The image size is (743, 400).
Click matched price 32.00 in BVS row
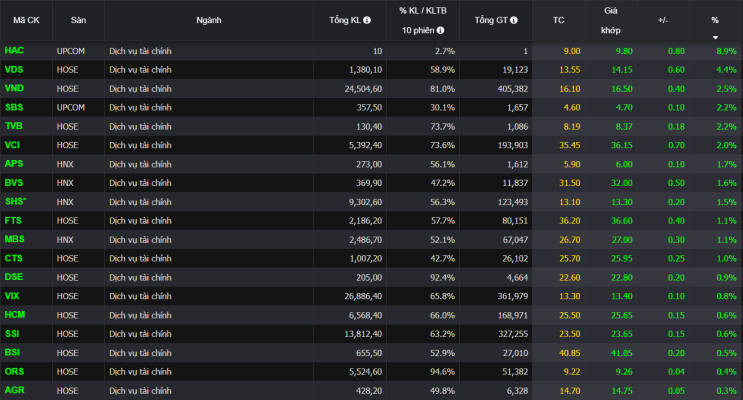coord(622,183)
